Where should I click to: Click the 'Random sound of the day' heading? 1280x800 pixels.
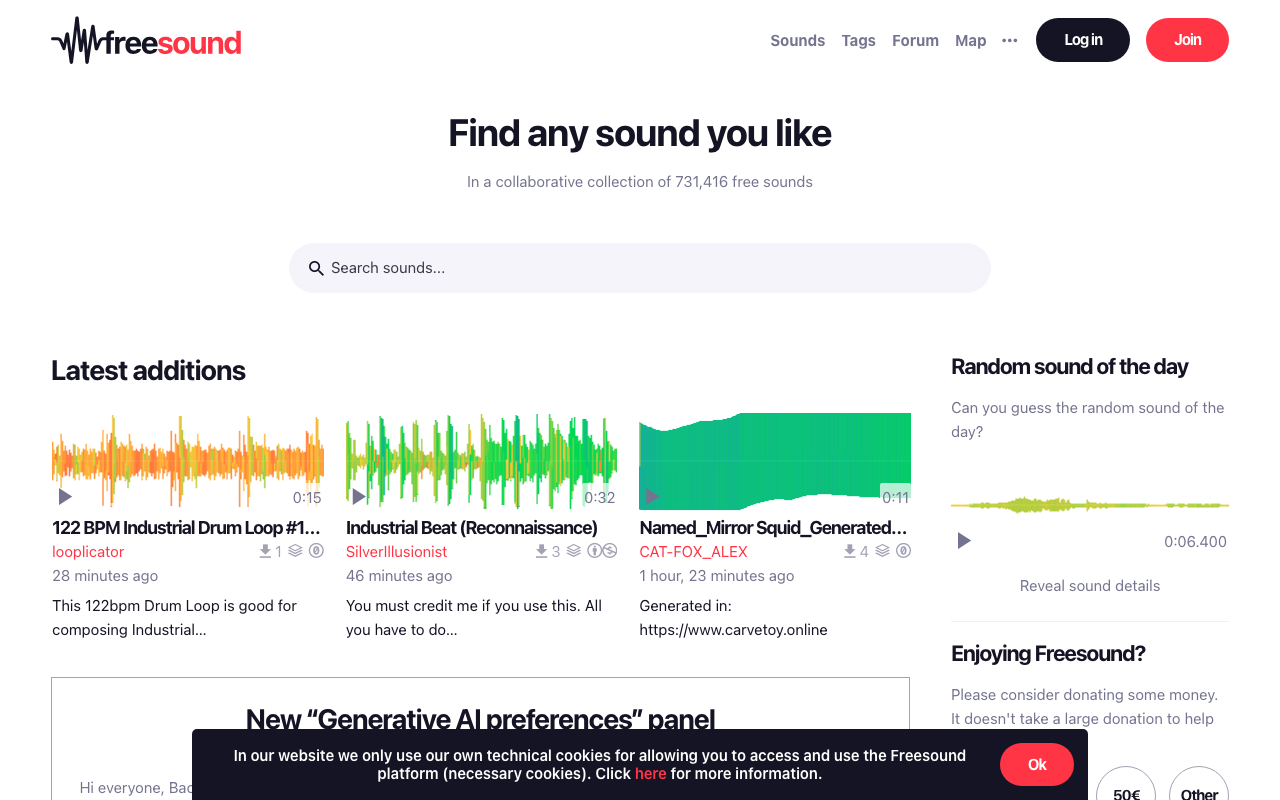coord(1069,367)
